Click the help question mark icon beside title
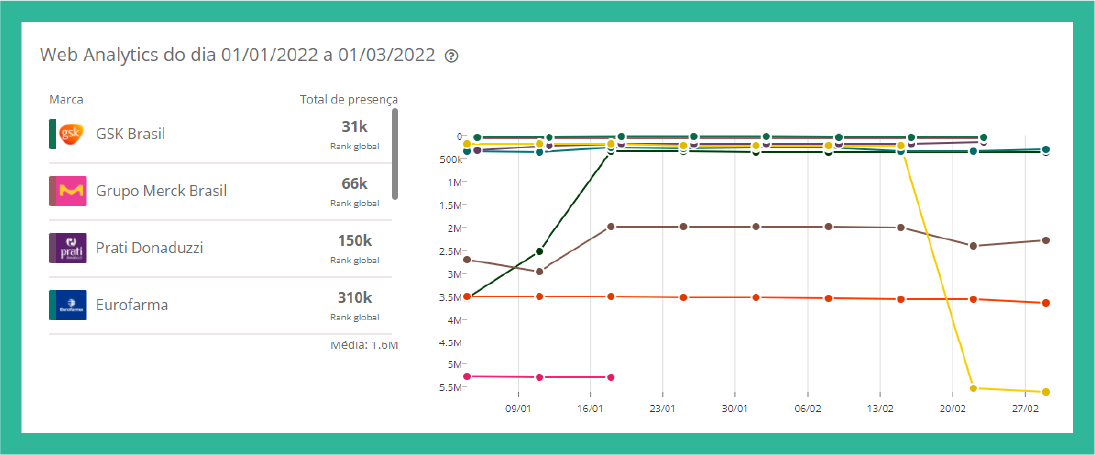This screenshot has width=1095, height=455. tap(451, 56)
